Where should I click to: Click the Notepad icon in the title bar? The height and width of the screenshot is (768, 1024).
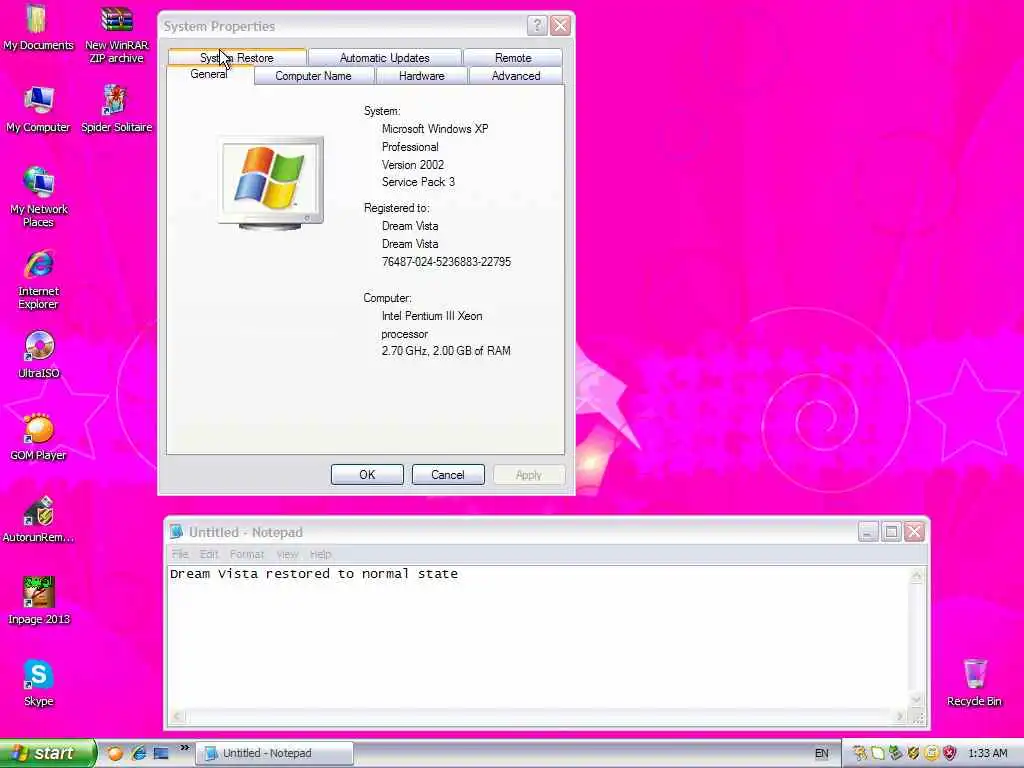(x=176, y=532)
